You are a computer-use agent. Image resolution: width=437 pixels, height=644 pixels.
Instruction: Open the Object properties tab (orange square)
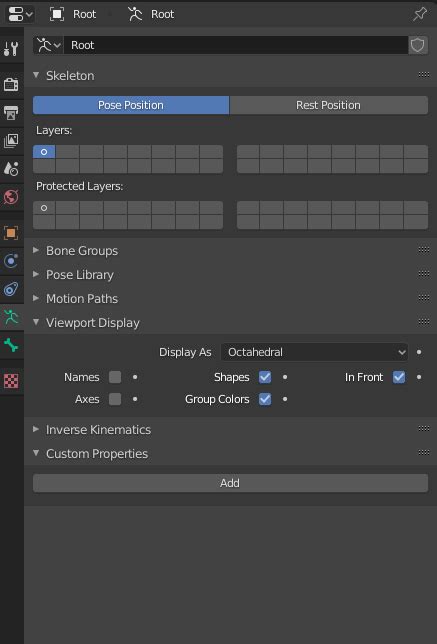[11, 233]
